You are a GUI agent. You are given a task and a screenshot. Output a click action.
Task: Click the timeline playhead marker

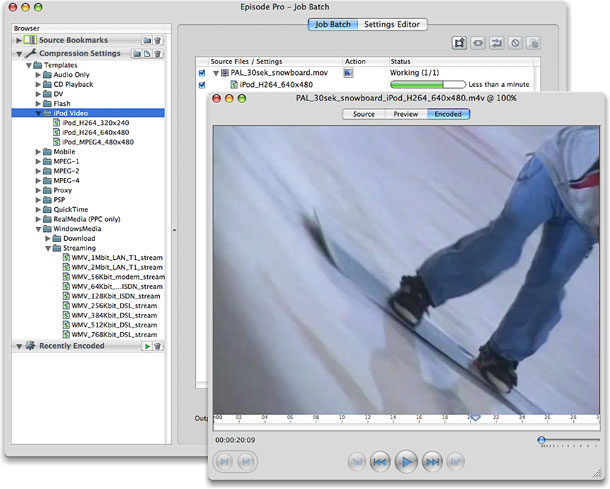[x=475, y=418]
